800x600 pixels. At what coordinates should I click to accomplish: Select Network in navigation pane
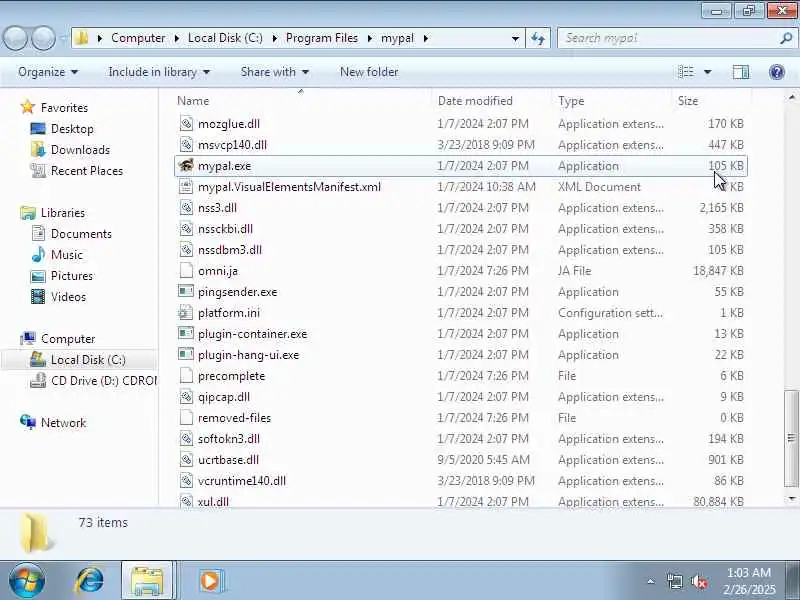click(63, 422)
